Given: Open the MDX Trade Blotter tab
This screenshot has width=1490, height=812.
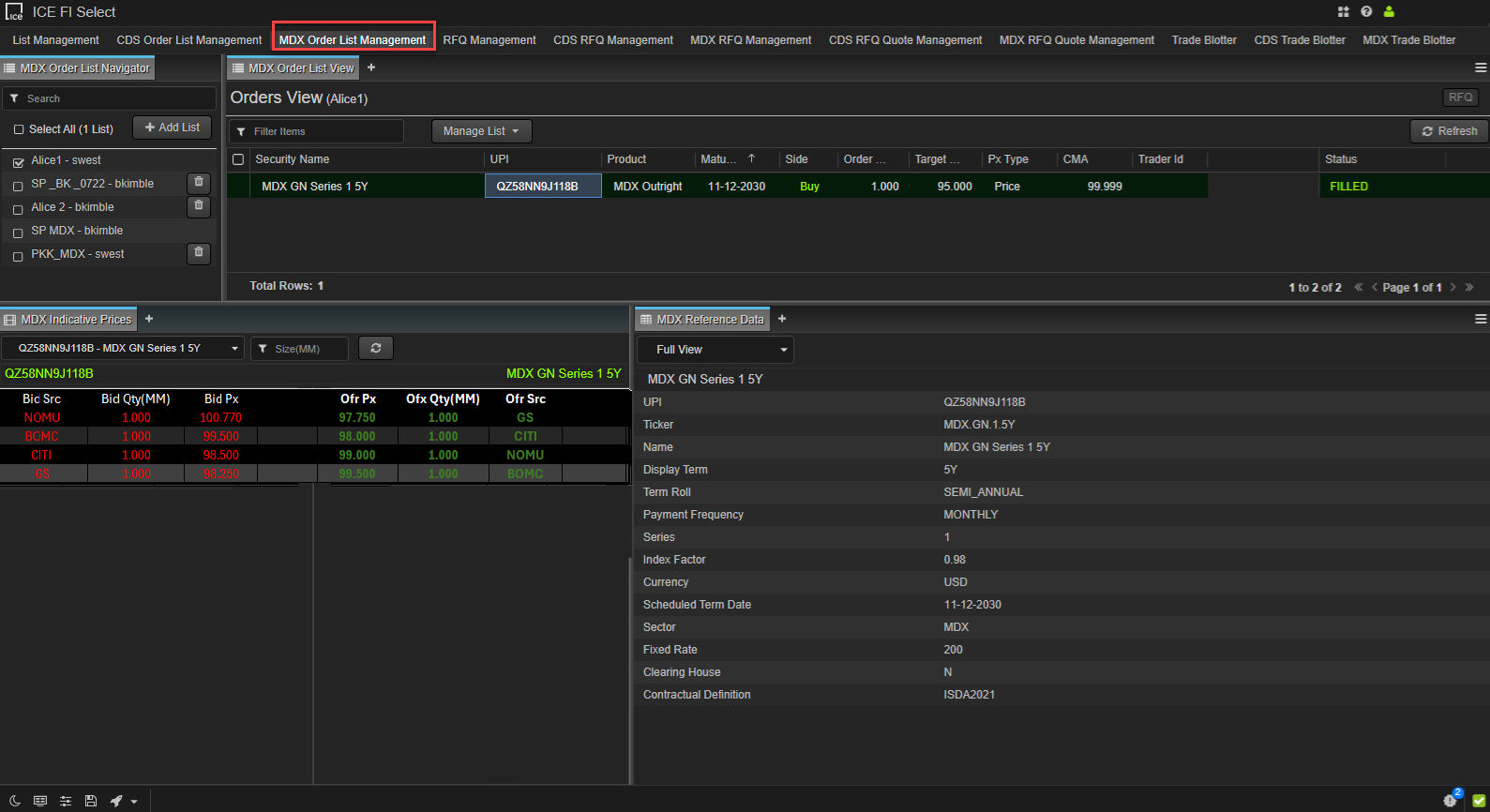Looking at the screenshot, I should point(1409,40).
